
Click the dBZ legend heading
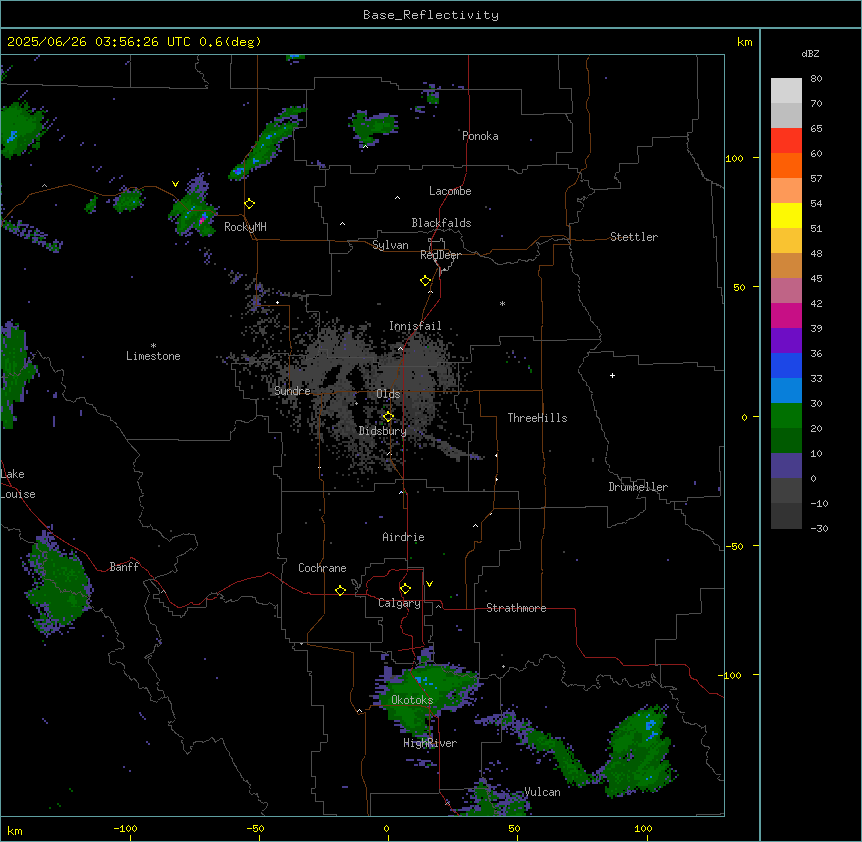(x=810, y=53)
